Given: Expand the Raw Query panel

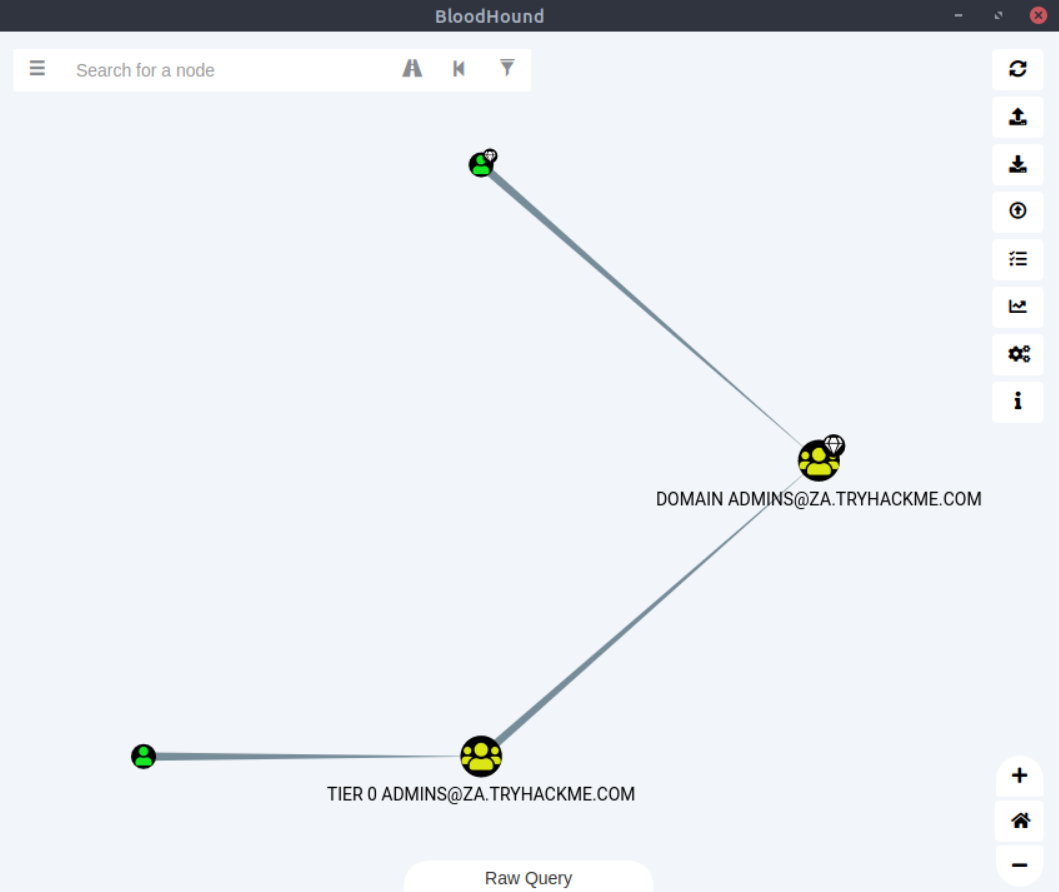Looking at the screenshot, I should [x=528, y=877].
